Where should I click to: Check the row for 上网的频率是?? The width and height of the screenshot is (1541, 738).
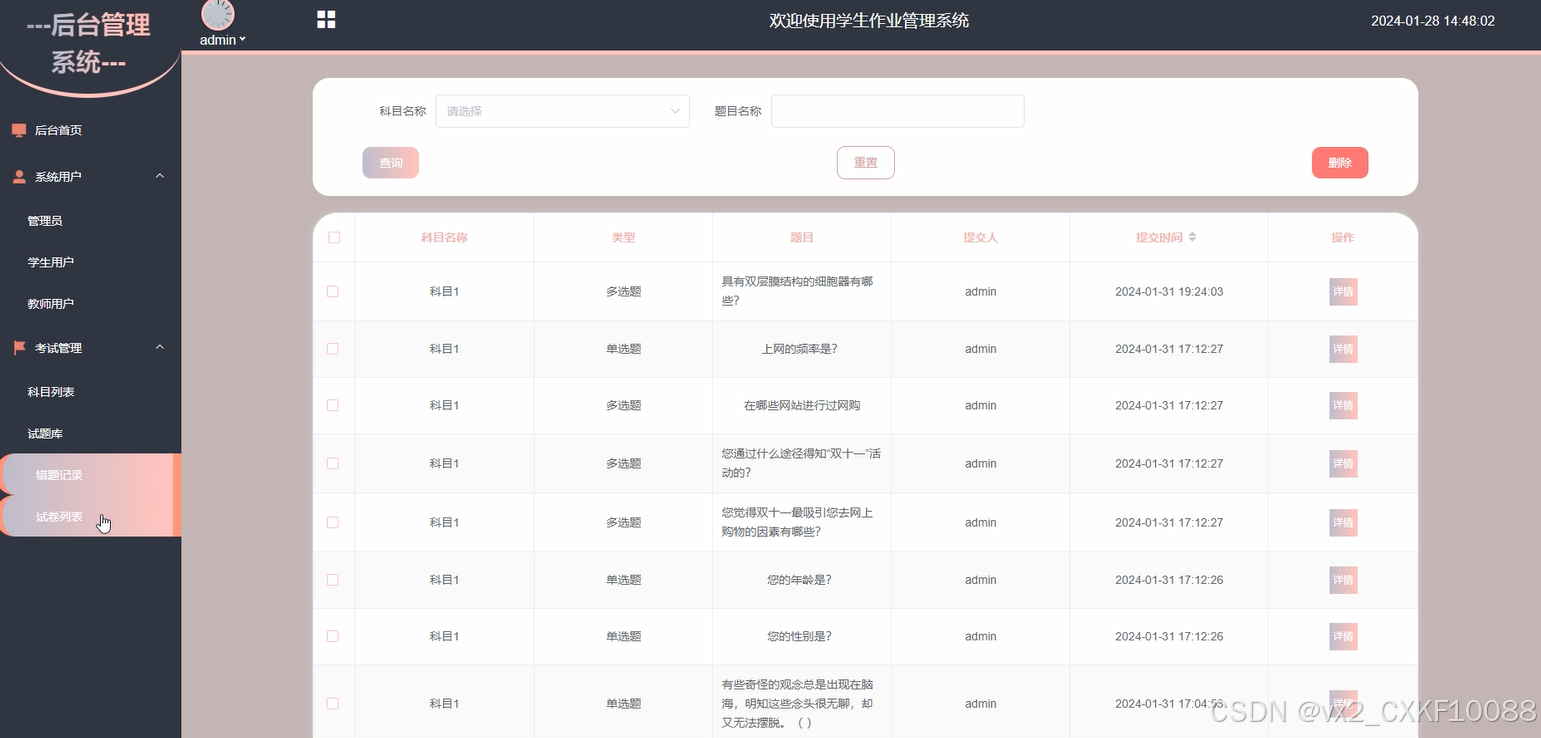(333, 349)
